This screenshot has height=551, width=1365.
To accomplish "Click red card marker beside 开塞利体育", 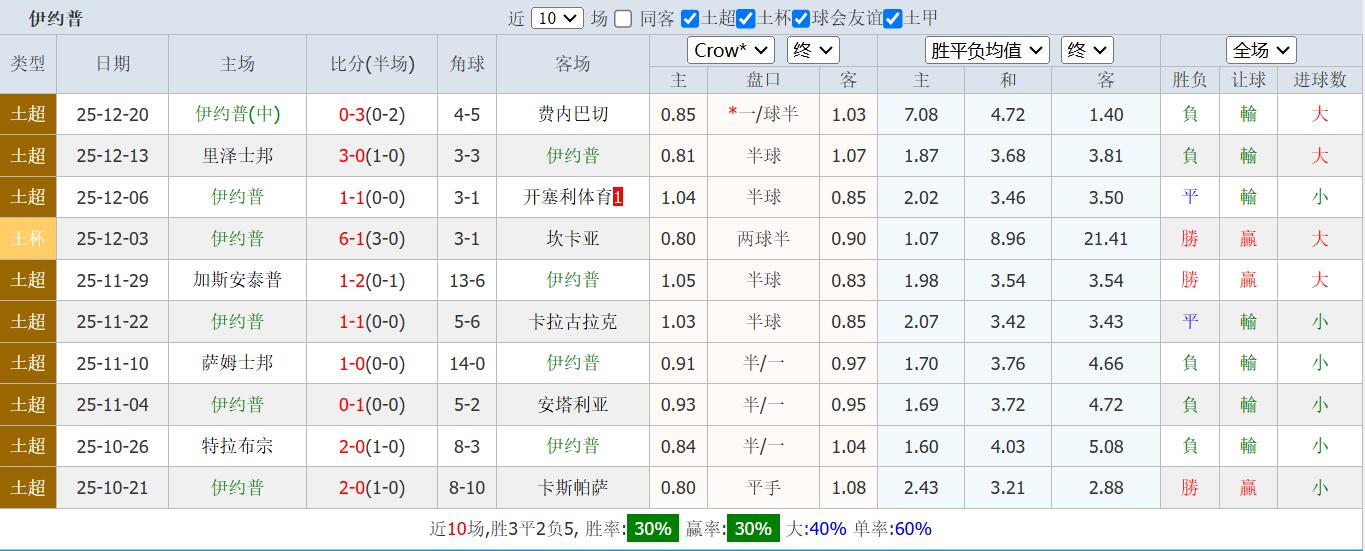I will tap(618, 197).
